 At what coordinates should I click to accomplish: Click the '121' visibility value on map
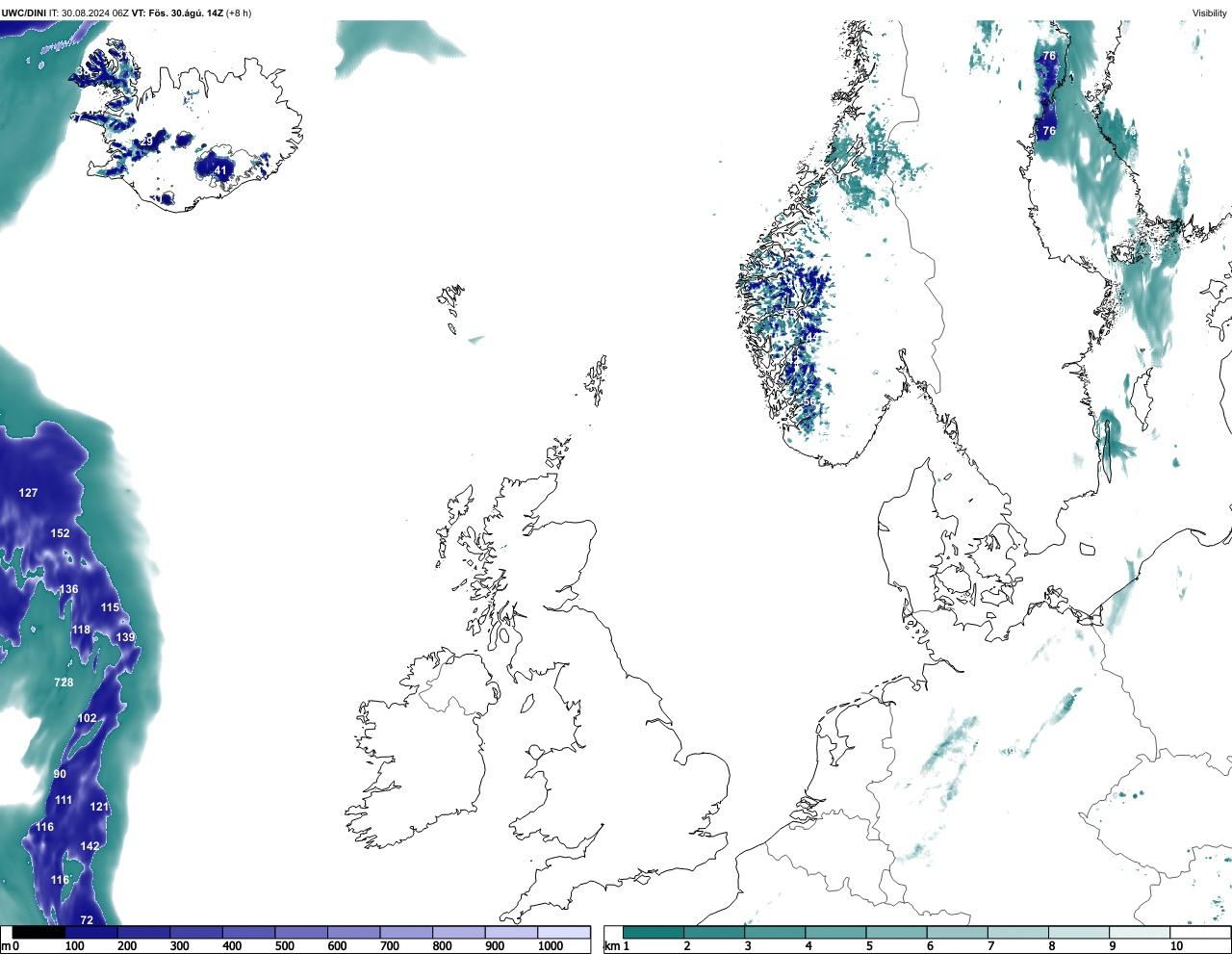click(x=99, y=807)
